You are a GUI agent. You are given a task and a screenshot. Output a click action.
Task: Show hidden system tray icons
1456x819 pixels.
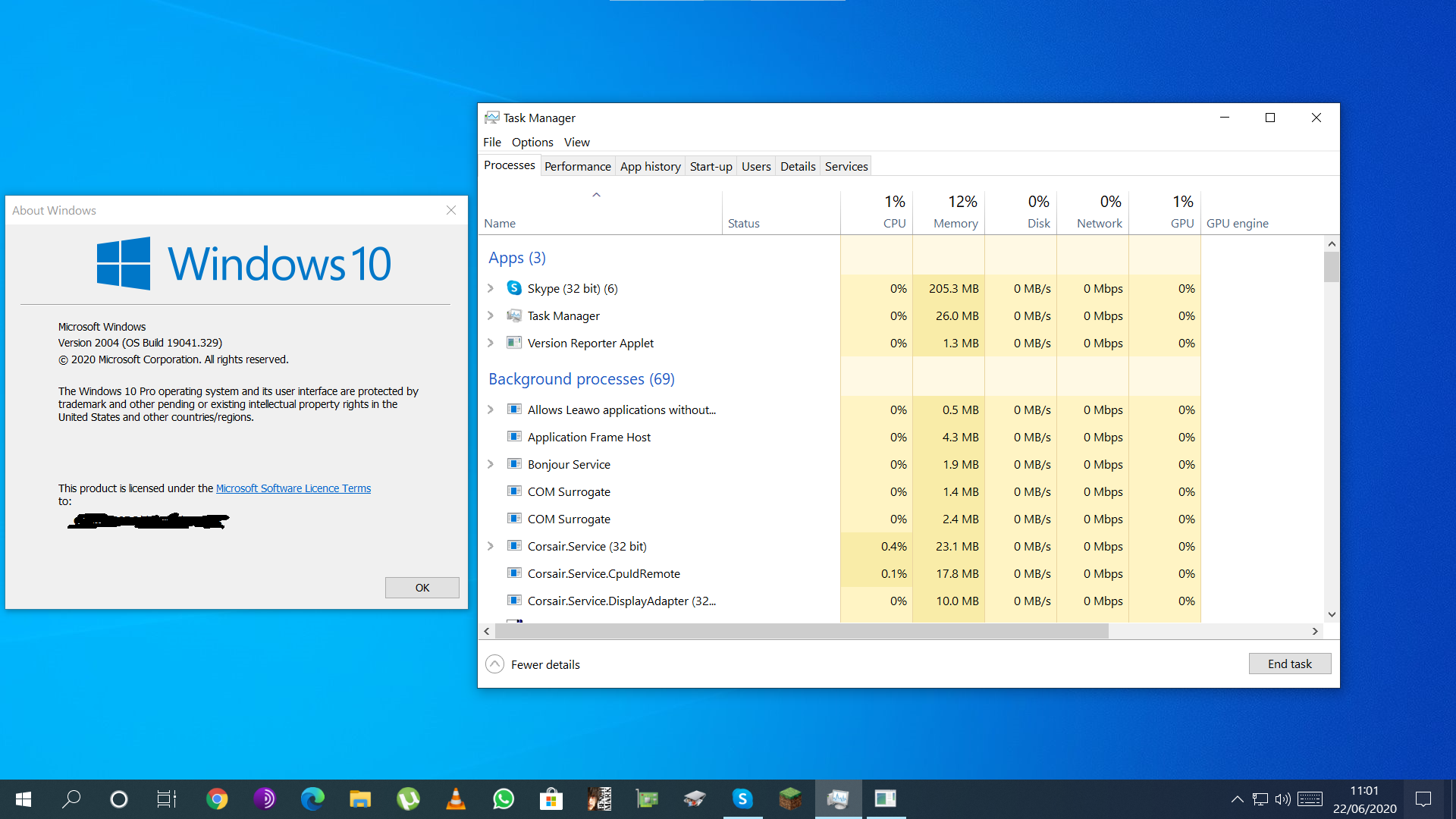[x=1237, y=799]
